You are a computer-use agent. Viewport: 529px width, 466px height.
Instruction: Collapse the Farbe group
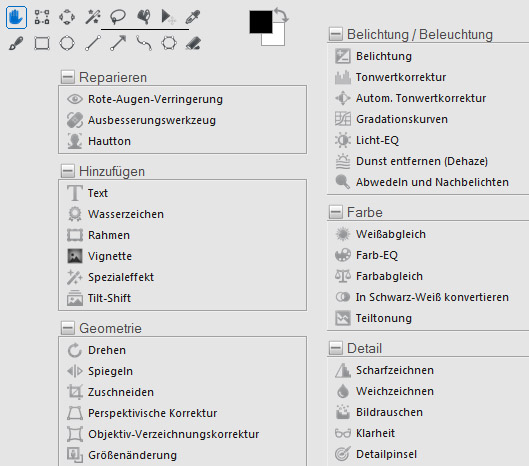point(336,212)
